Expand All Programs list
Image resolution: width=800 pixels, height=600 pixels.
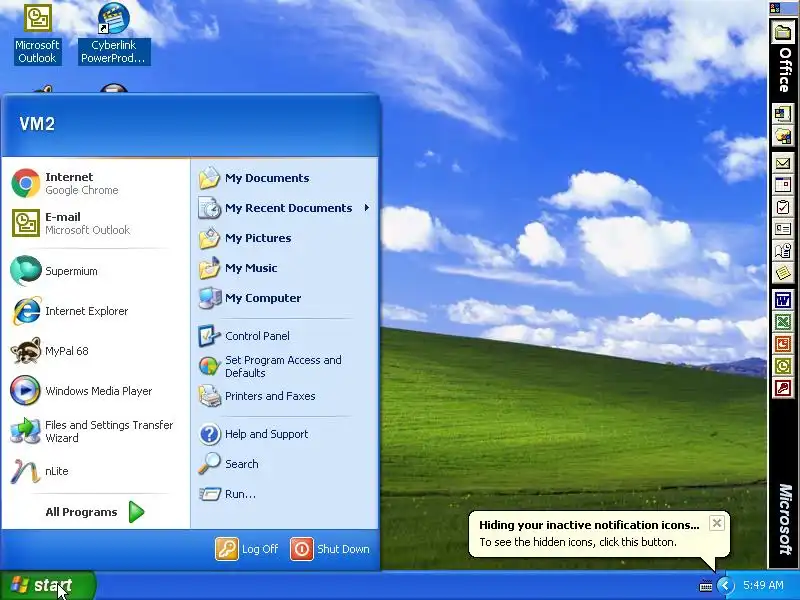tap(96, 512)
